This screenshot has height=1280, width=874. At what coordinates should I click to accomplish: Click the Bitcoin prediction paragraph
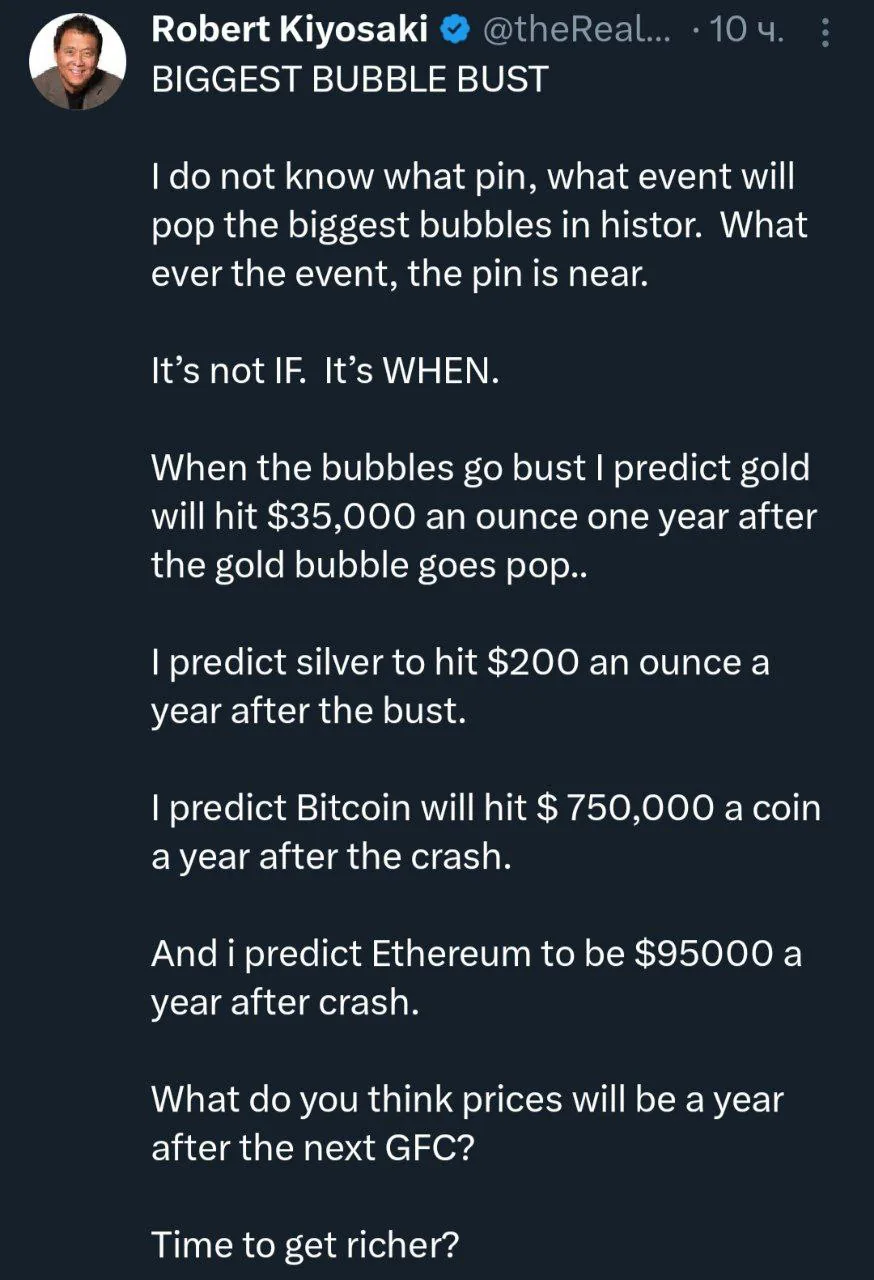(485, 832)
